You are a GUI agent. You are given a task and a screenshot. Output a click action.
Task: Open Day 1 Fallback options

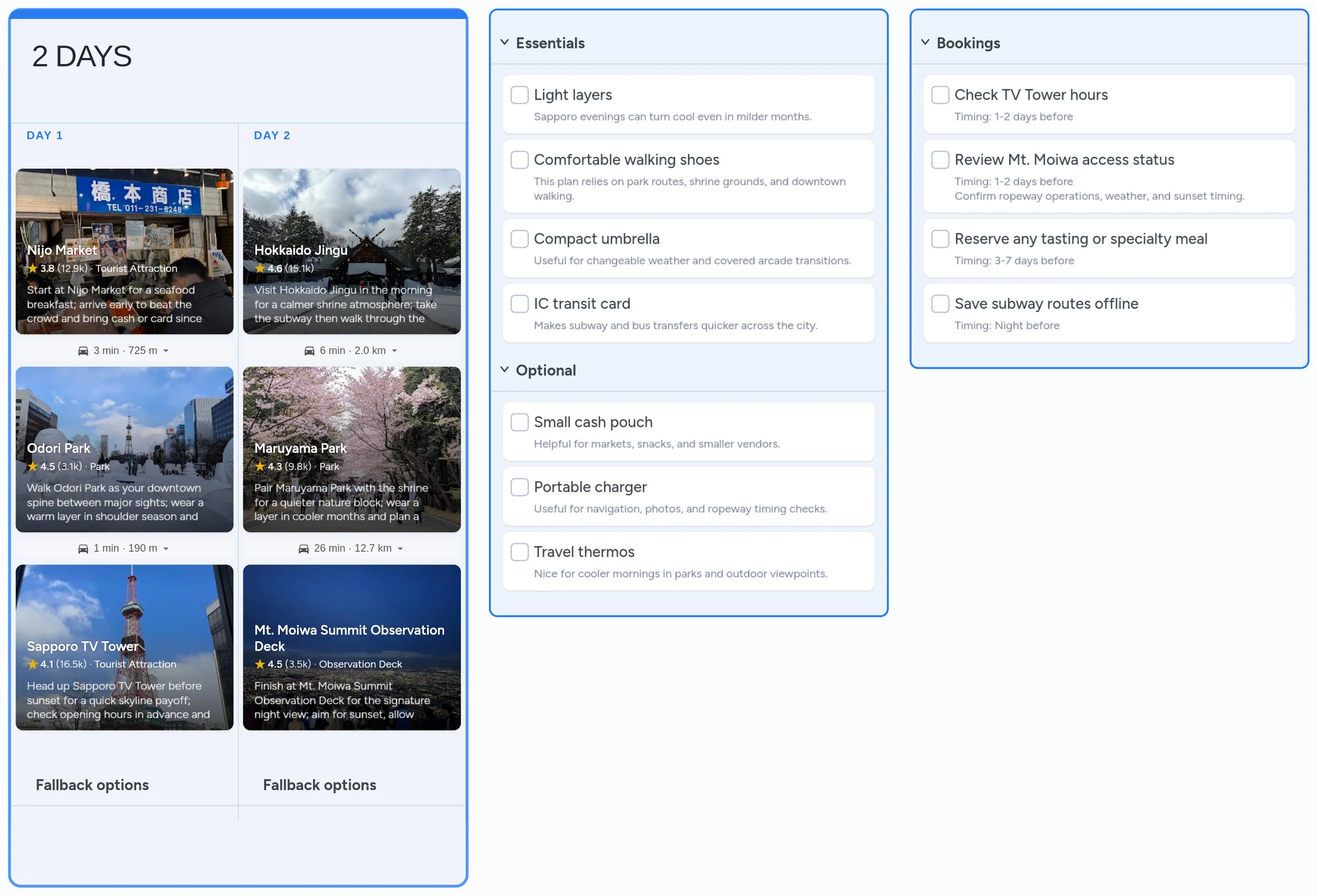(92, 785)
